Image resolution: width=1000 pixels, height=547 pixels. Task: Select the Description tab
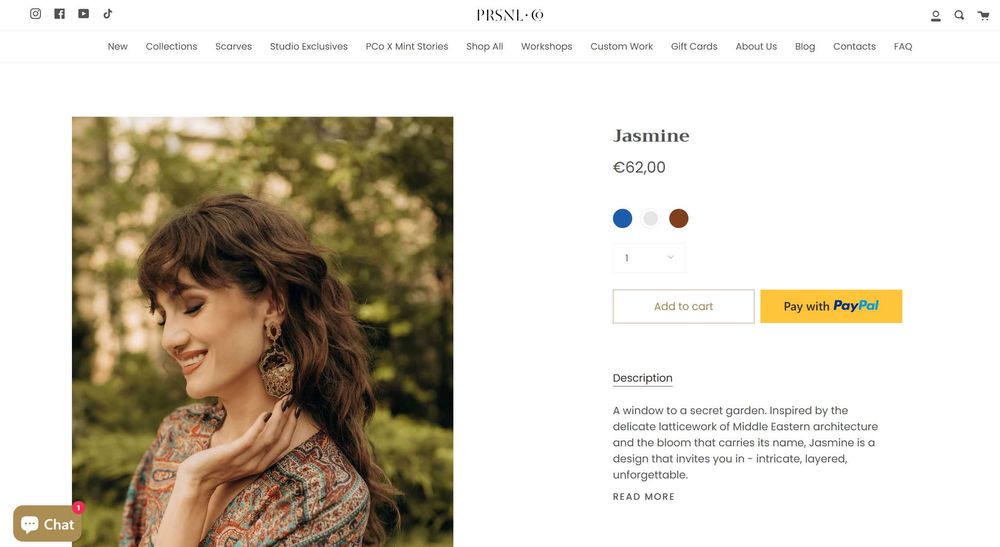click(x=642, y=378)
